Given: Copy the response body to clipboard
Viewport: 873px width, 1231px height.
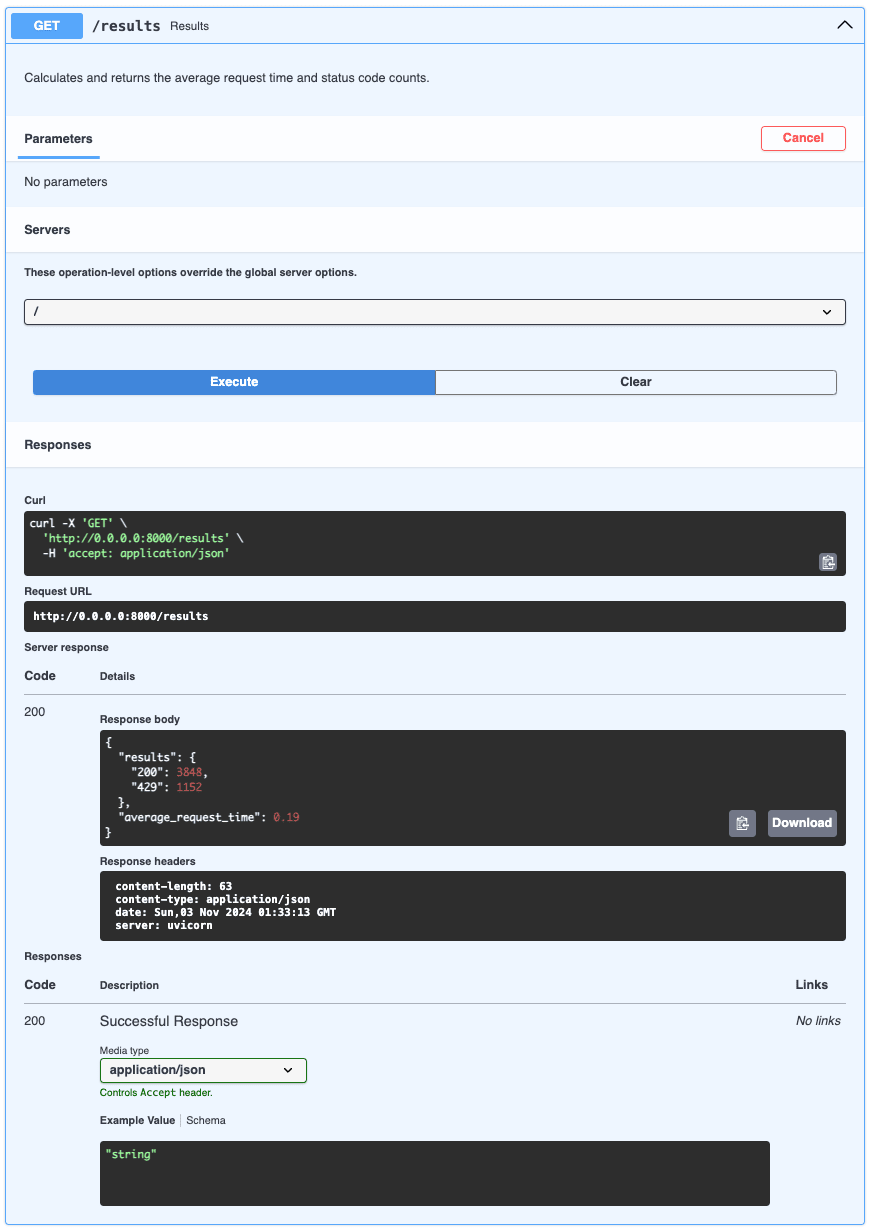Looking at the screenshot, I should 742,822.
